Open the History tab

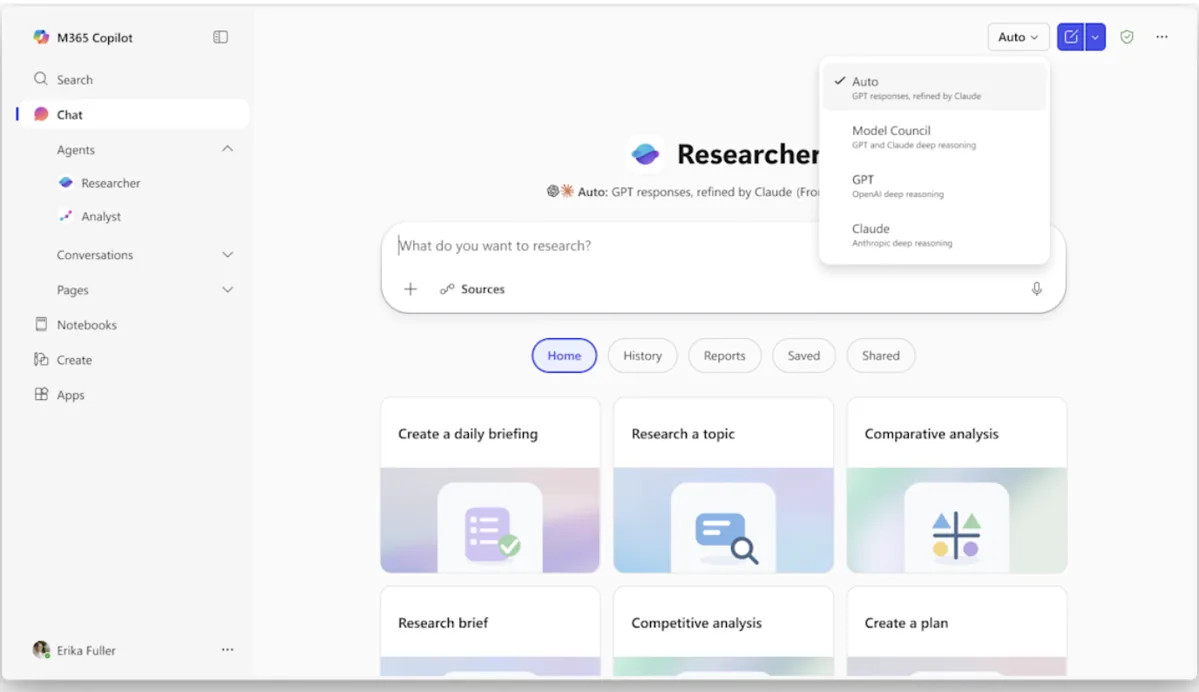tap(642, 355)
